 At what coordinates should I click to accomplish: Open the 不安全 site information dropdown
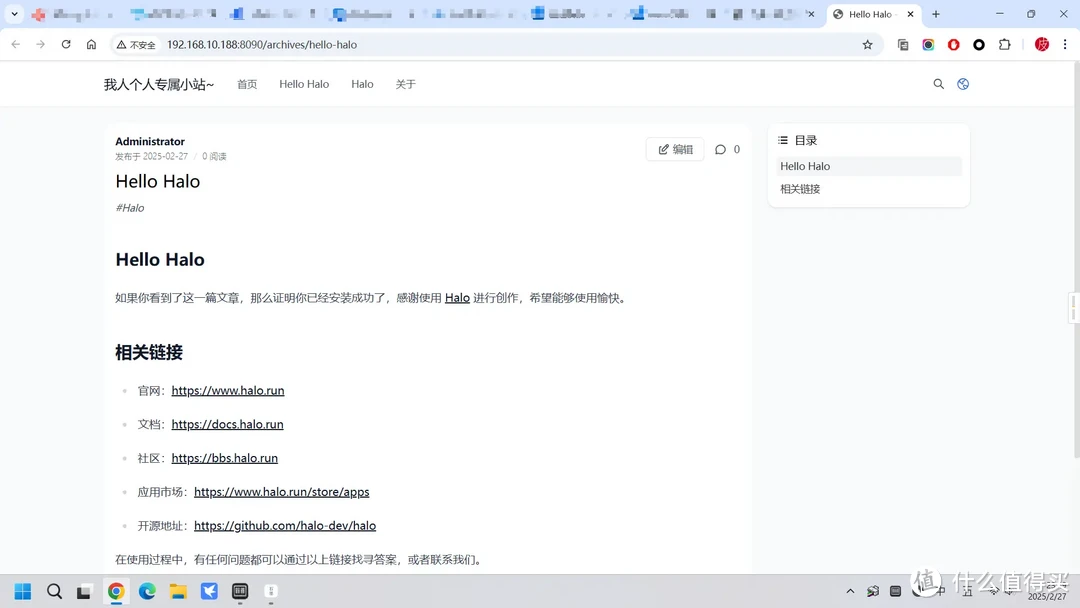pos(135,45)
